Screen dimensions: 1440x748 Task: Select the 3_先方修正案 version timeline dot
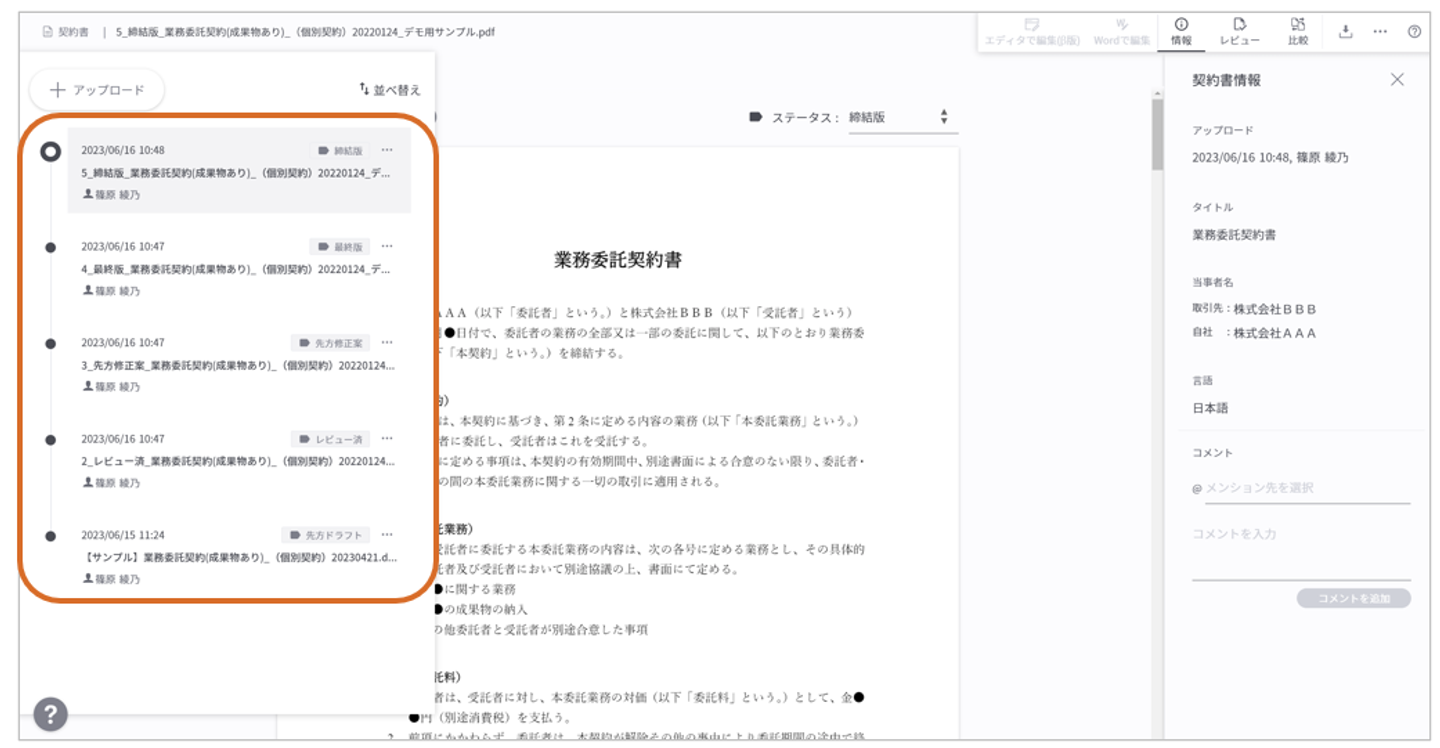[51, 343]
